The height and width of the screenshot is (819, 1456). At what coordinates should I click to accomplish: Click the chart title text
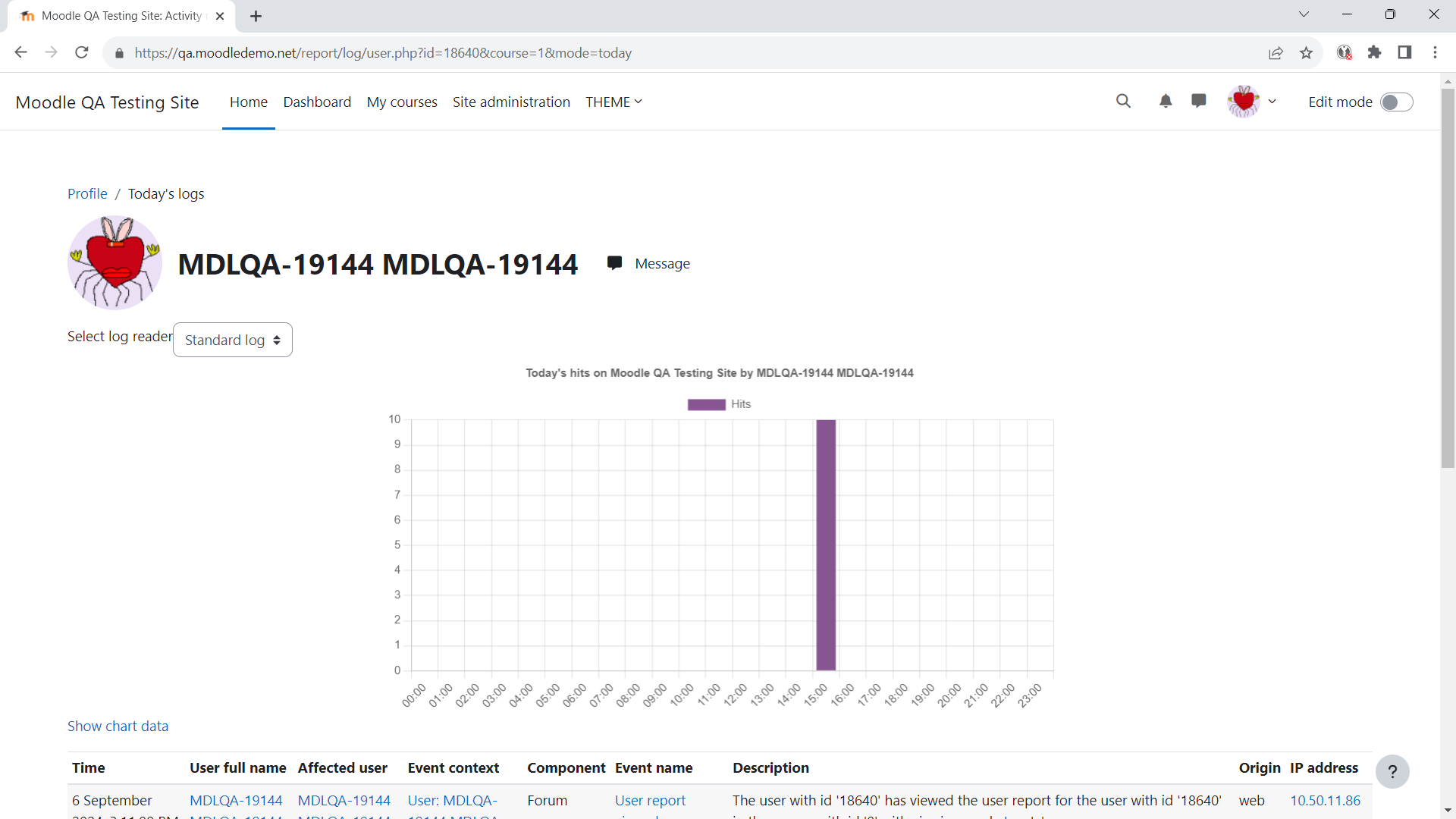[x=720, y=373]
